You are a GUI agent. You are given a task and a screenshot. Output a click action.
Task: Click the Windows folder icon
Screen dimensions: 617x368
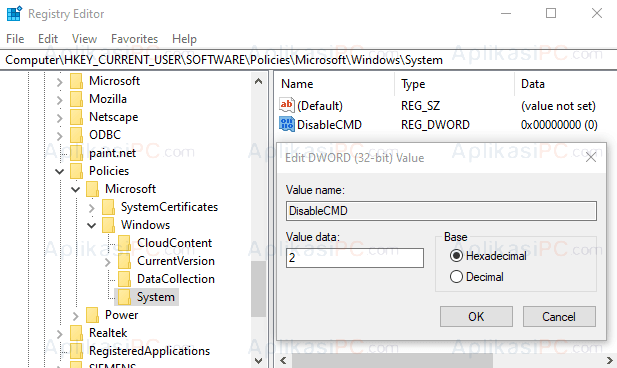(108, 225)
